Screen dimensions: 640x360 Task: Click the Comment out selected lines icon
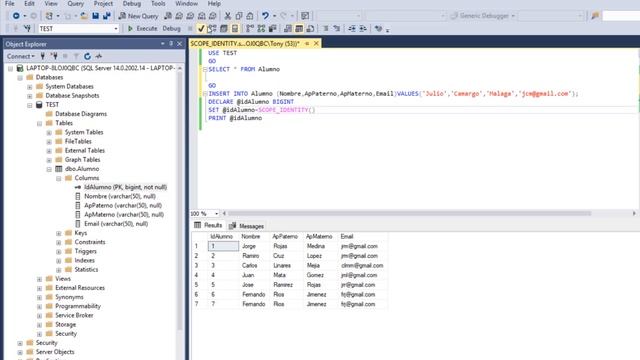tap(326, 29)
